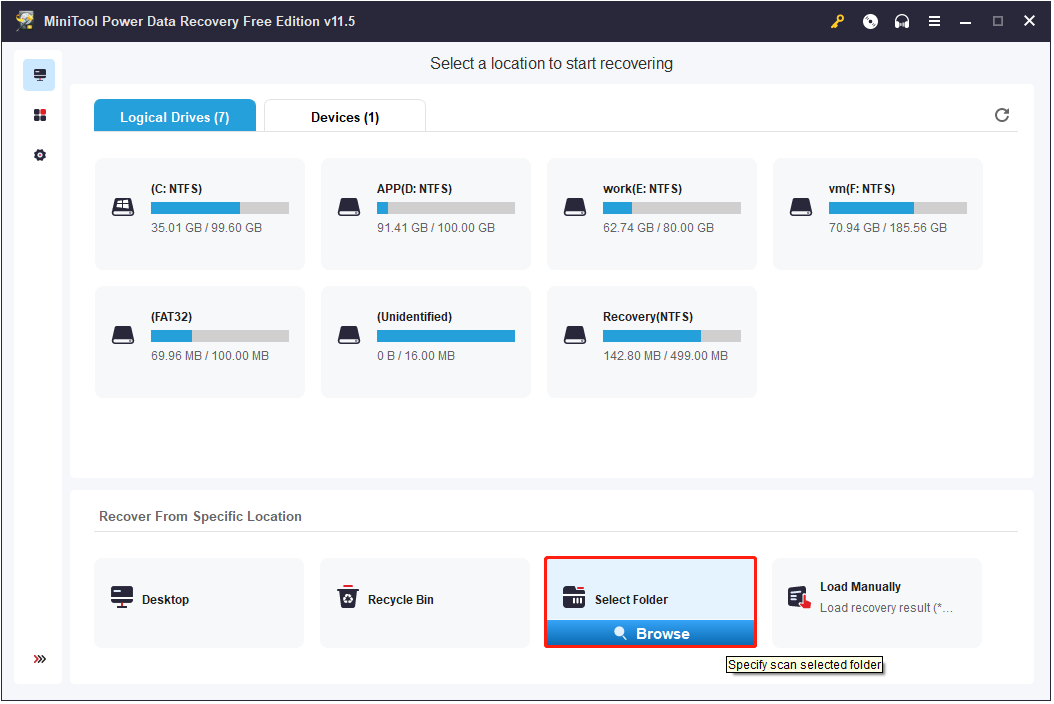This screenshot has width=1054, height=704.
Task: Select the work(E: NTFS) drive icon
Action: (575, 207)
